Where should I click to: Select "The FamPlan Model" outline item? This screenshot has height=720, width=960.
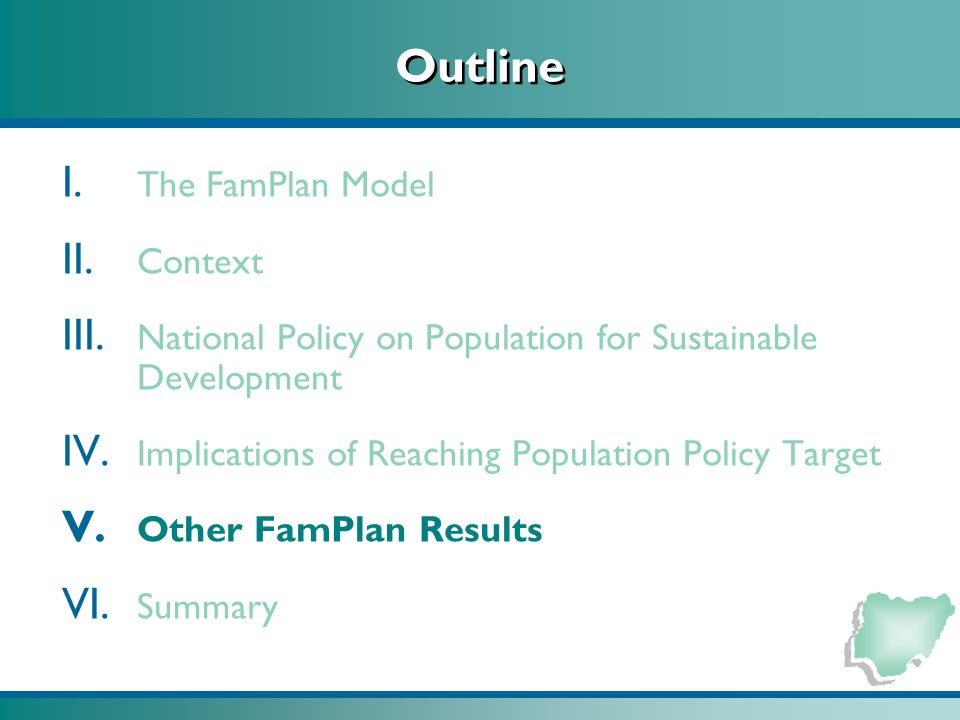click(286, 184)
